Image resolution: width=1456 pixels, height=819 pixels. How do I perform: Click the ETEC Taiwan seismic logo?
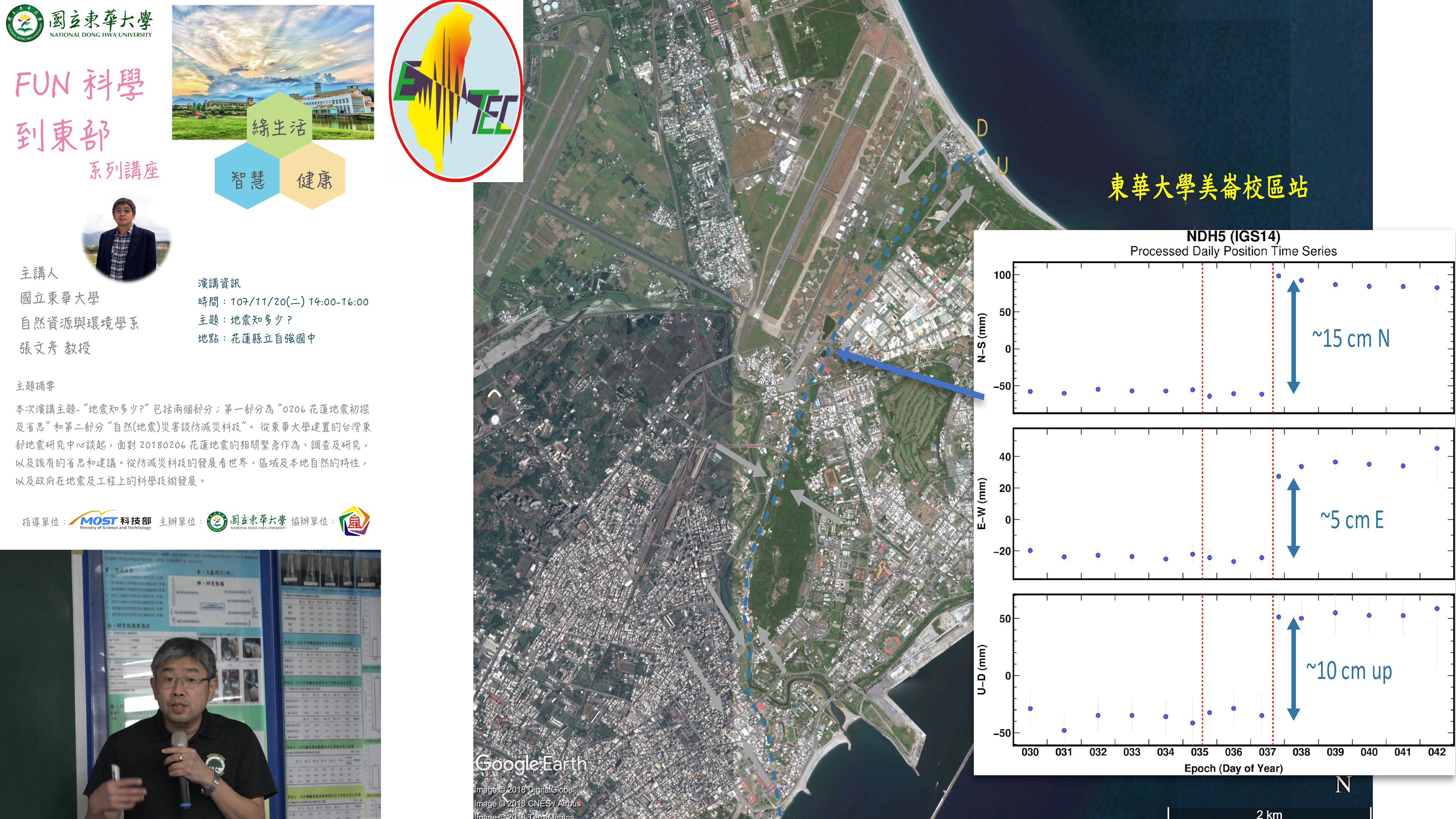[x=455, y=91]
